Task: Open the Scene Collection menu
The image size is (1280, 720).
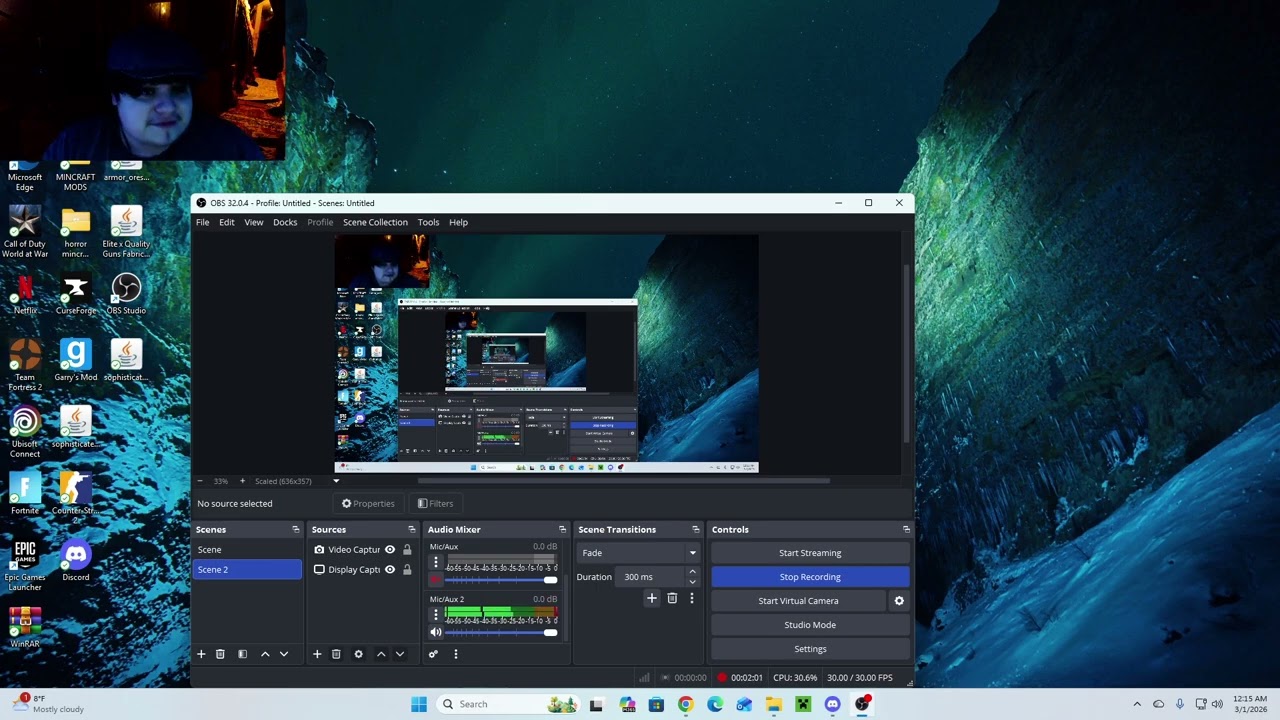Action: click(375, 222)
